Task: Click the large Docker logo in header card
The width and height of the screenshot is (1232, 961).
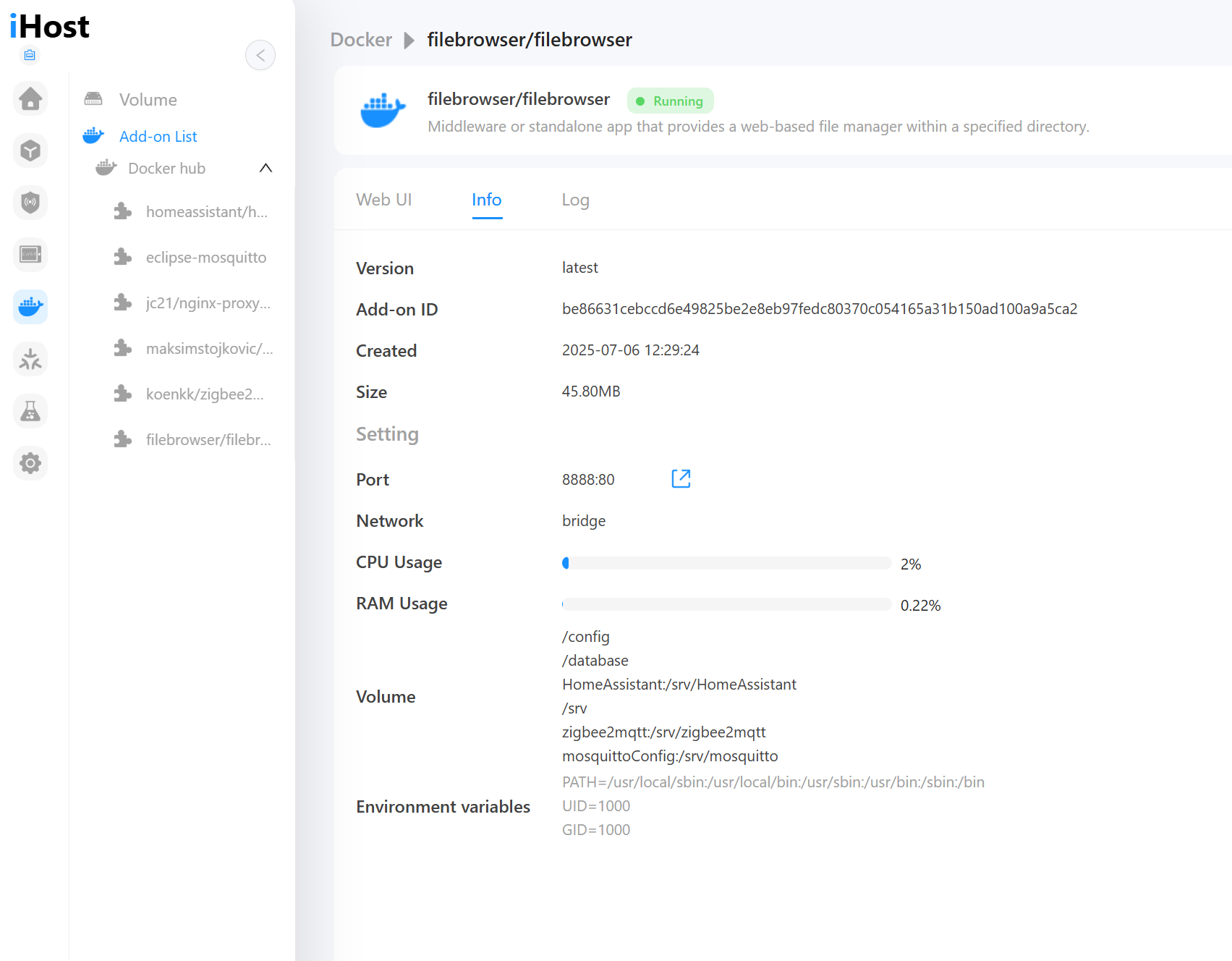Action: pyautogui.click(x=383, y=110)
